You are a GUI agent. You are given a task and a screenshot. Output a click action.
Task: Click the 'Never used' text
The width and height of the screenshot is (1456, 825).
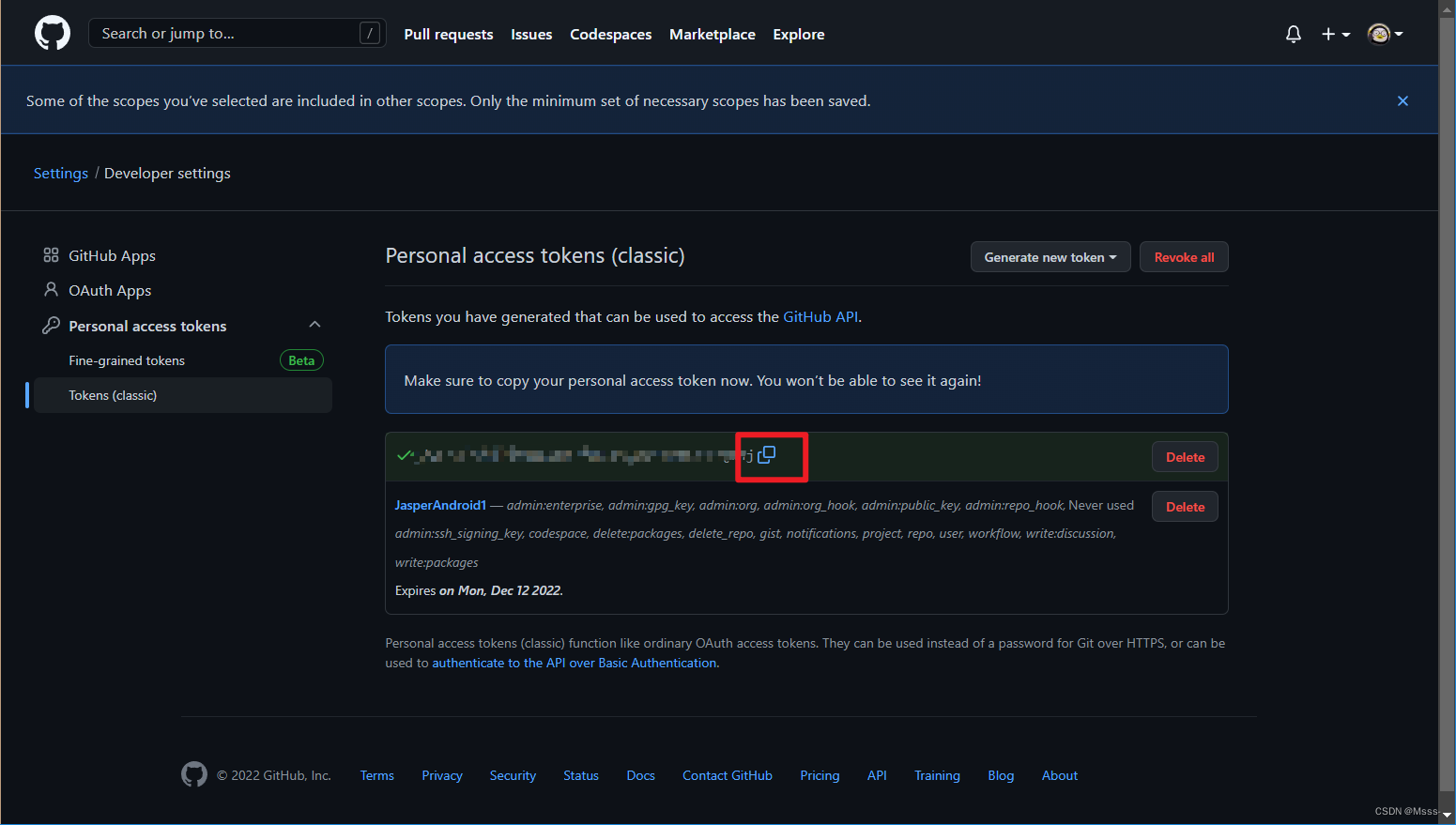click(x=1101, y=505)
